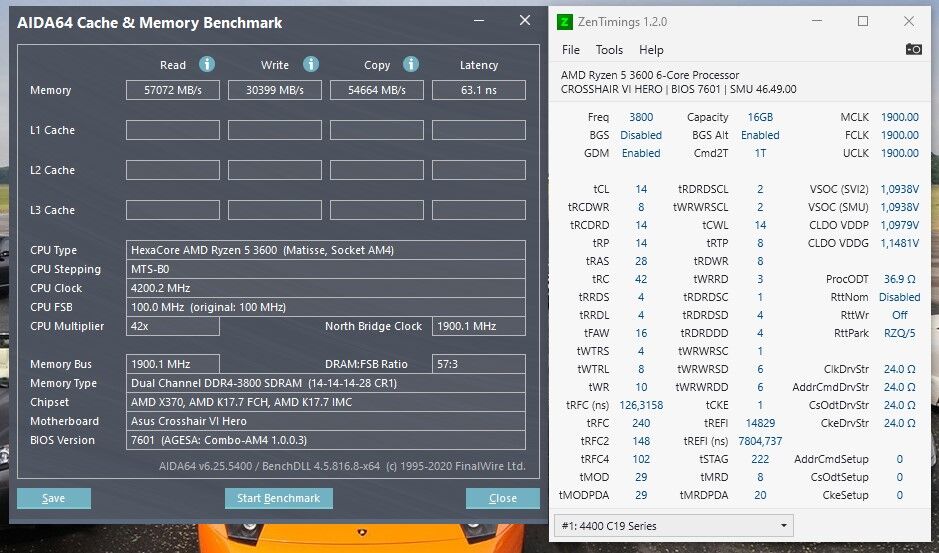
Task: Click the Save button in AIDA64
Action: tap(54, 498)
